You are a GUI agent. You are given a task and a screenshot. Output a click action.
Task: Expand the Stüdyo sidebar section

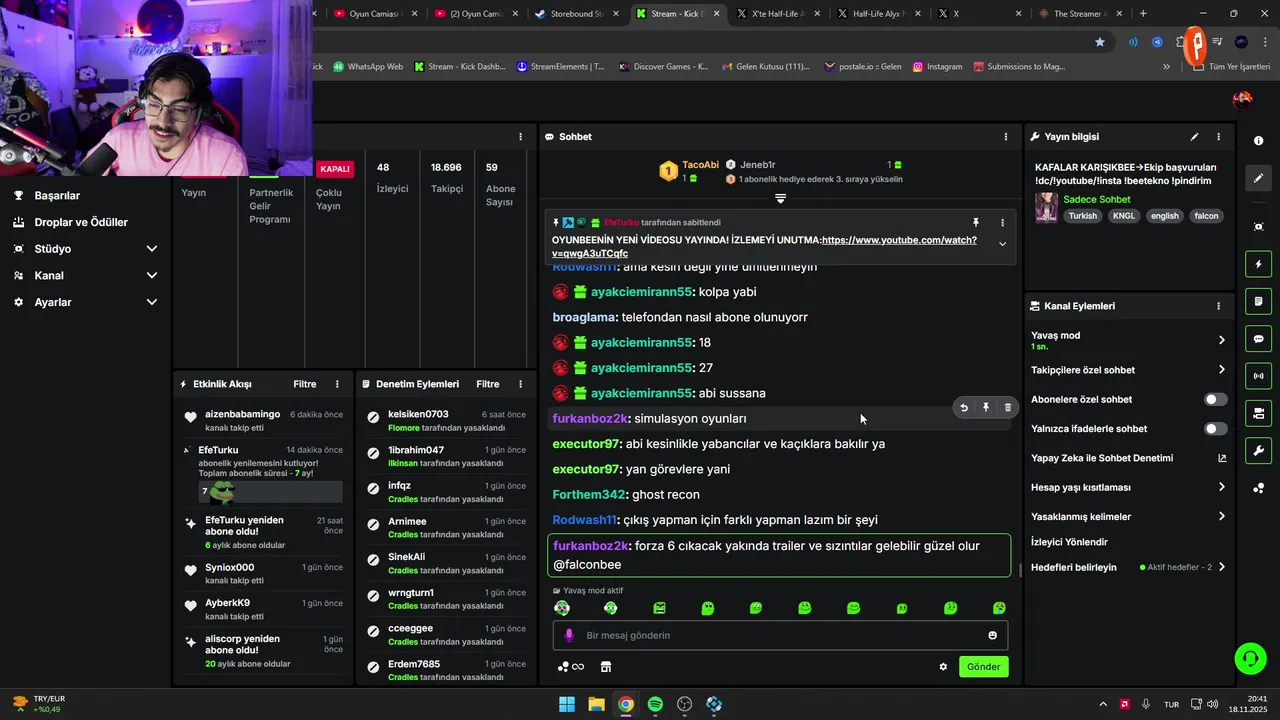(152, 249)
